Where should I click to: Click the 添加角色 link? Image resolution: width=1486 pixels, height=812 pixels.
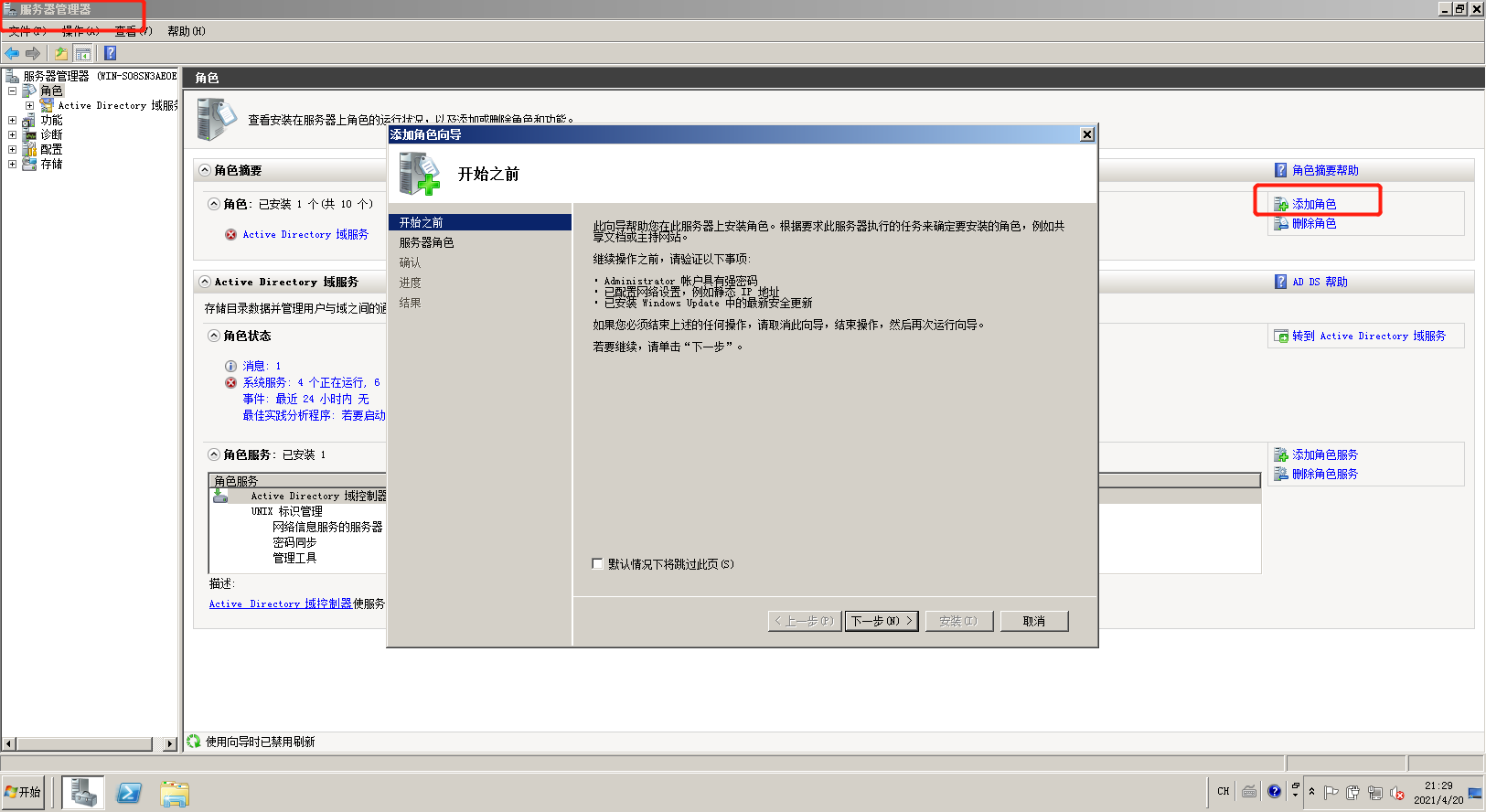tap(1314, 205)
